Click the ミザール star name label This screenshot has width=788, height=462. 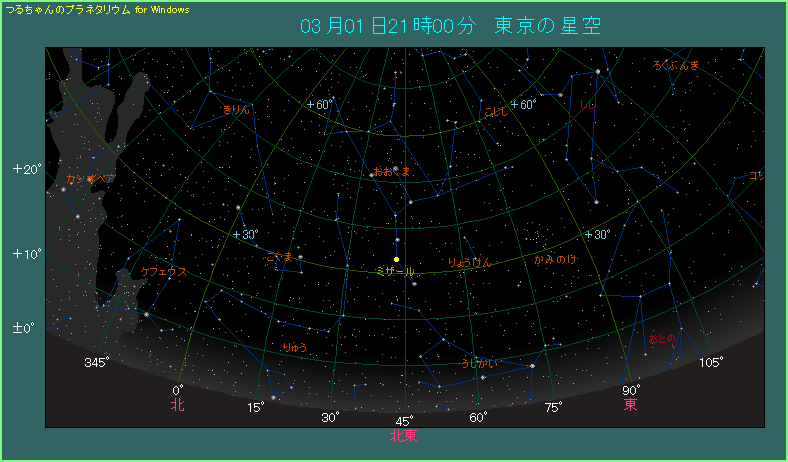394,271
